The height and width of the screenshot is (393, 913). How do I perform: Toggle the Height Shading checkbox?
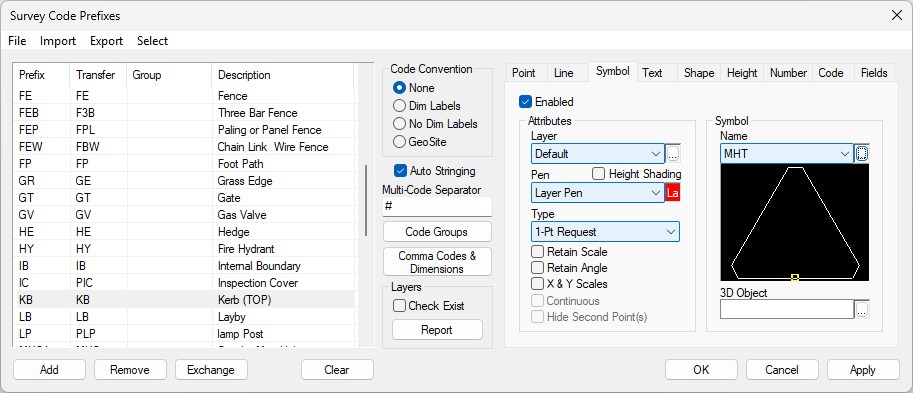click(598, 174)
